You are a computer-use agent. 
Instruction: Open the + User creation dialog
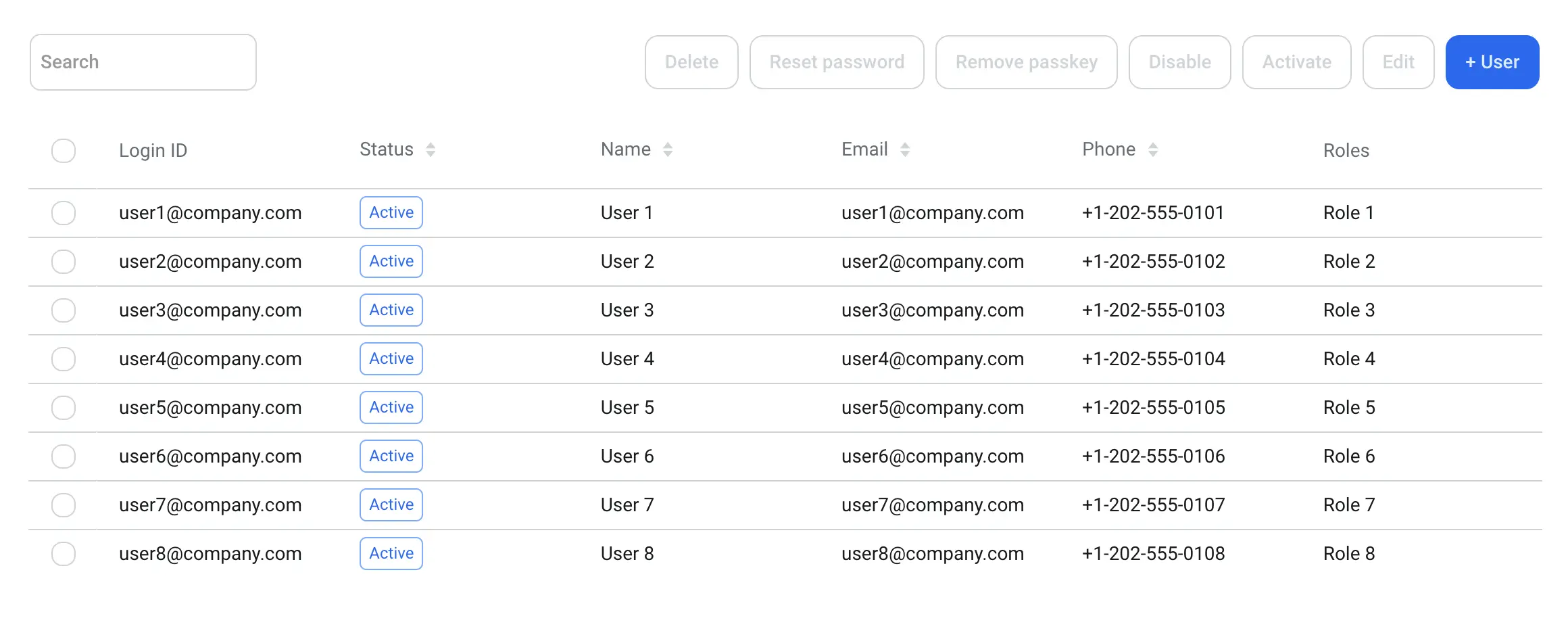pyautogui.click(x=1492, y=62)
